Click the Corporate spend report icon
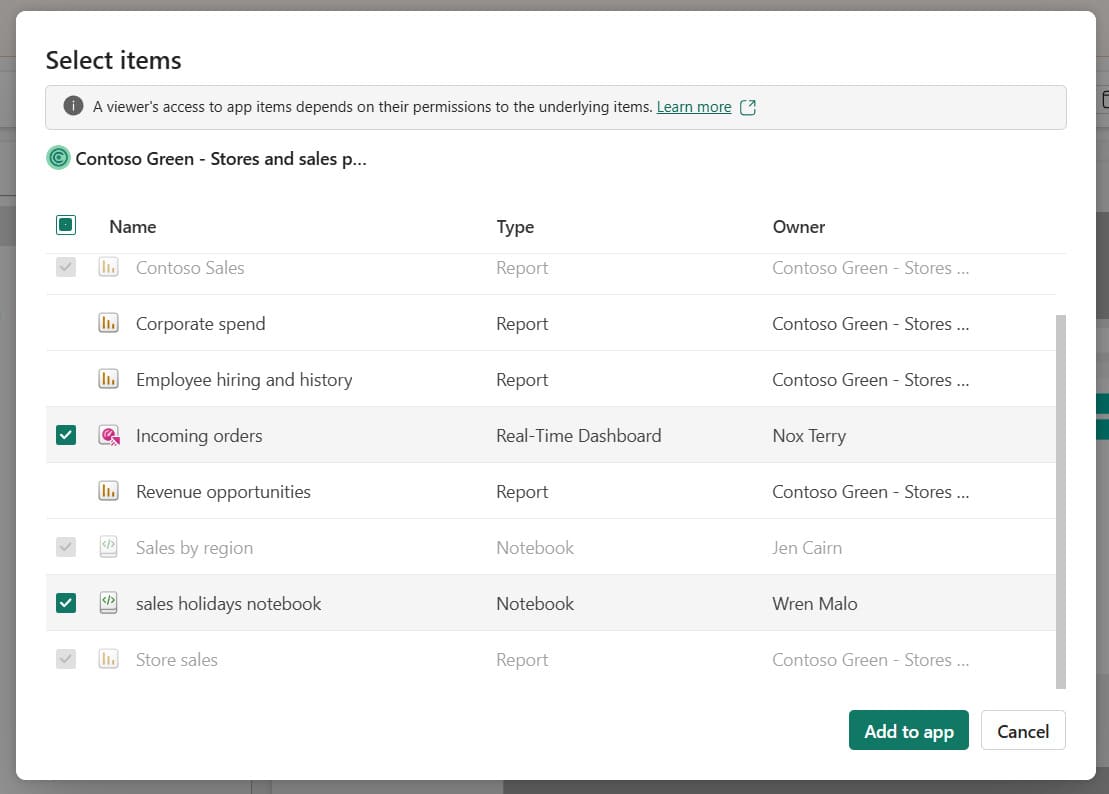 click(x=108, y=324)
